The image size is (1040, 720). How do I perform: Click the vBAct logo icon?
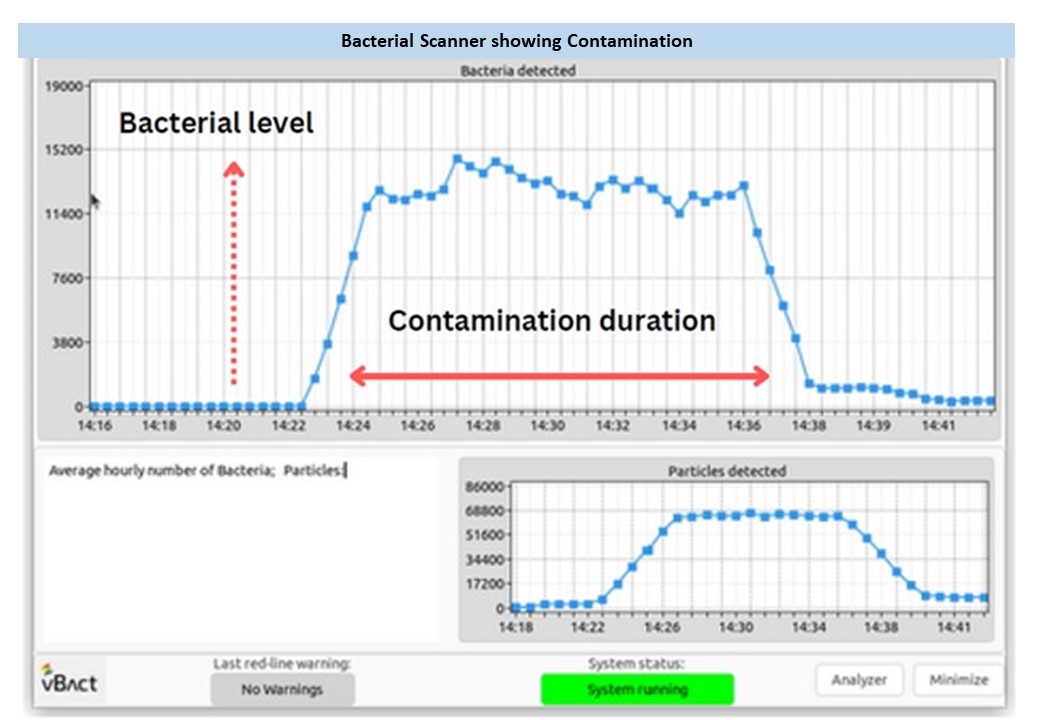tap(68, 682)
